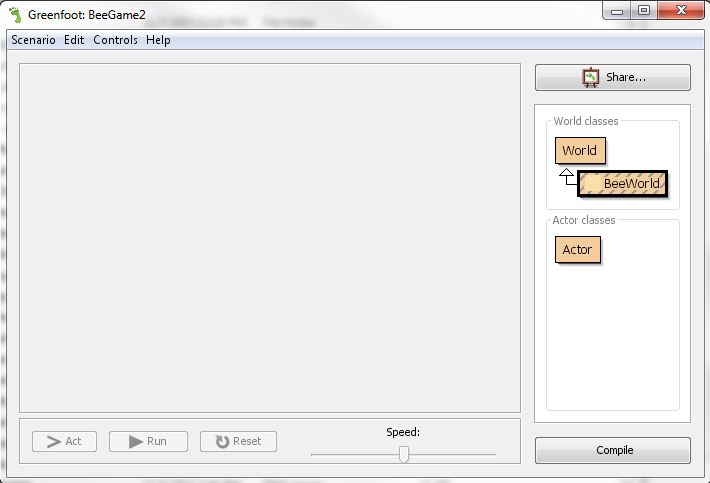Open the Help menu
This screenshot has height=483, width=710.
pyautogui.click(x=158, y=40)
